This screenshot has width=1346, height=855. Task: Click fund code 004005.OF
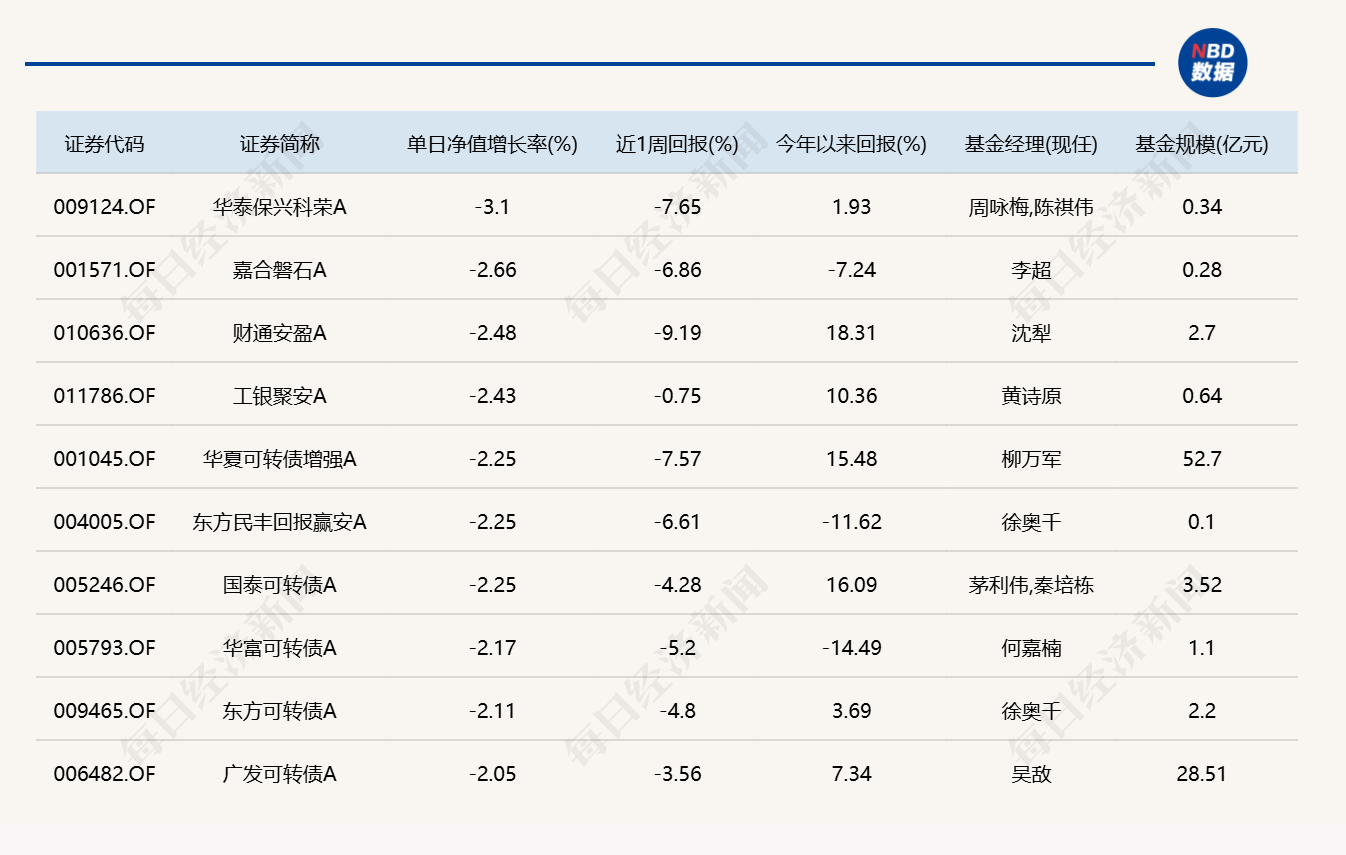point(105,522)
